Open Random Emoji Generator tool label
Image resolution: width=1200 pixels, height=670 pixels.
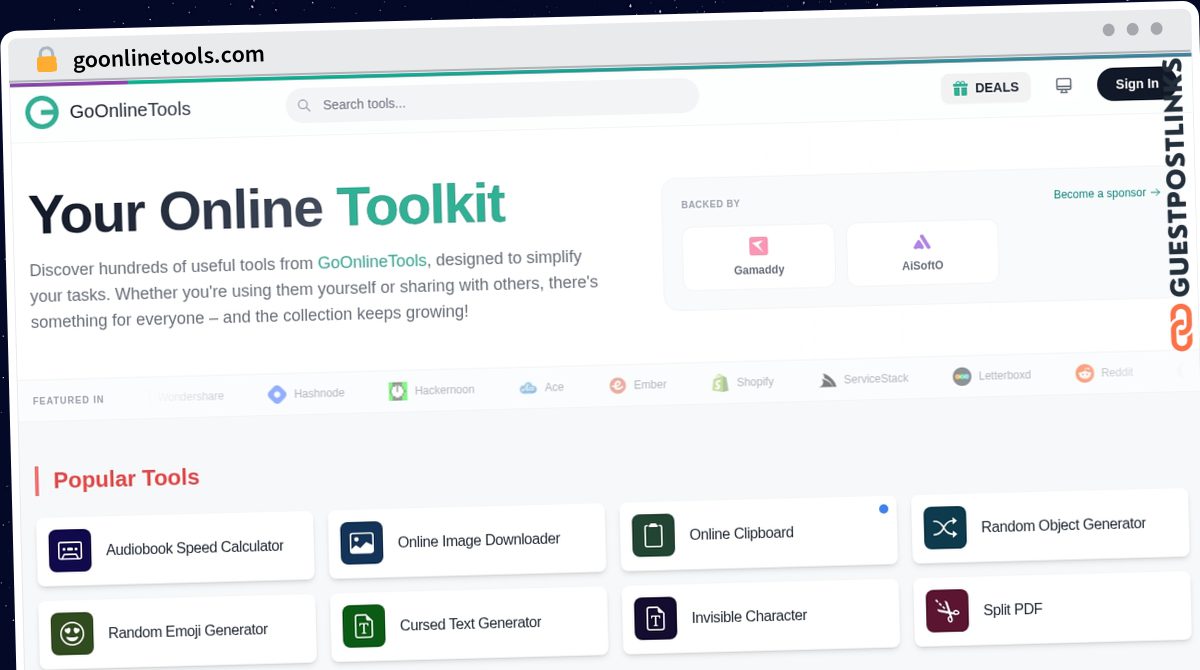click(x=188, y=631)
